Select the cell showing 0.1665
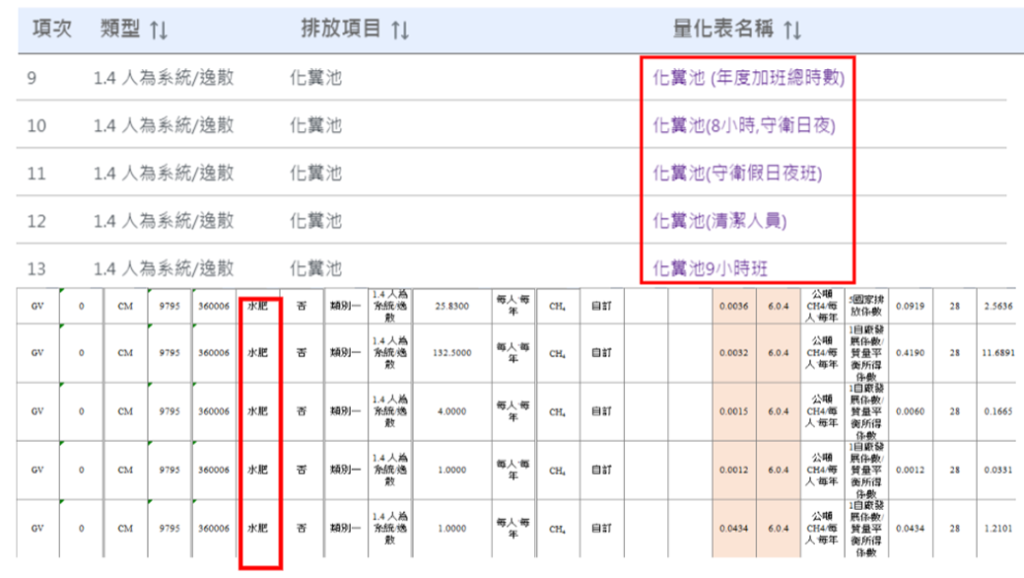 (999, 410)
